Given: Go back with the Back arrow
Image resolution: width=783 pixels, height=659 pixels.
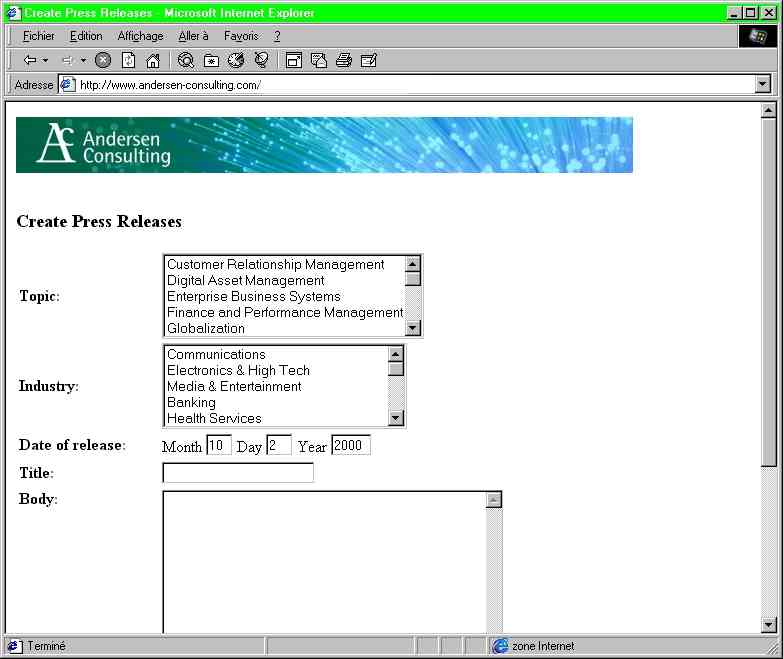Looking at the screenshot, I should pyautogui.click(x=30, y=60).
